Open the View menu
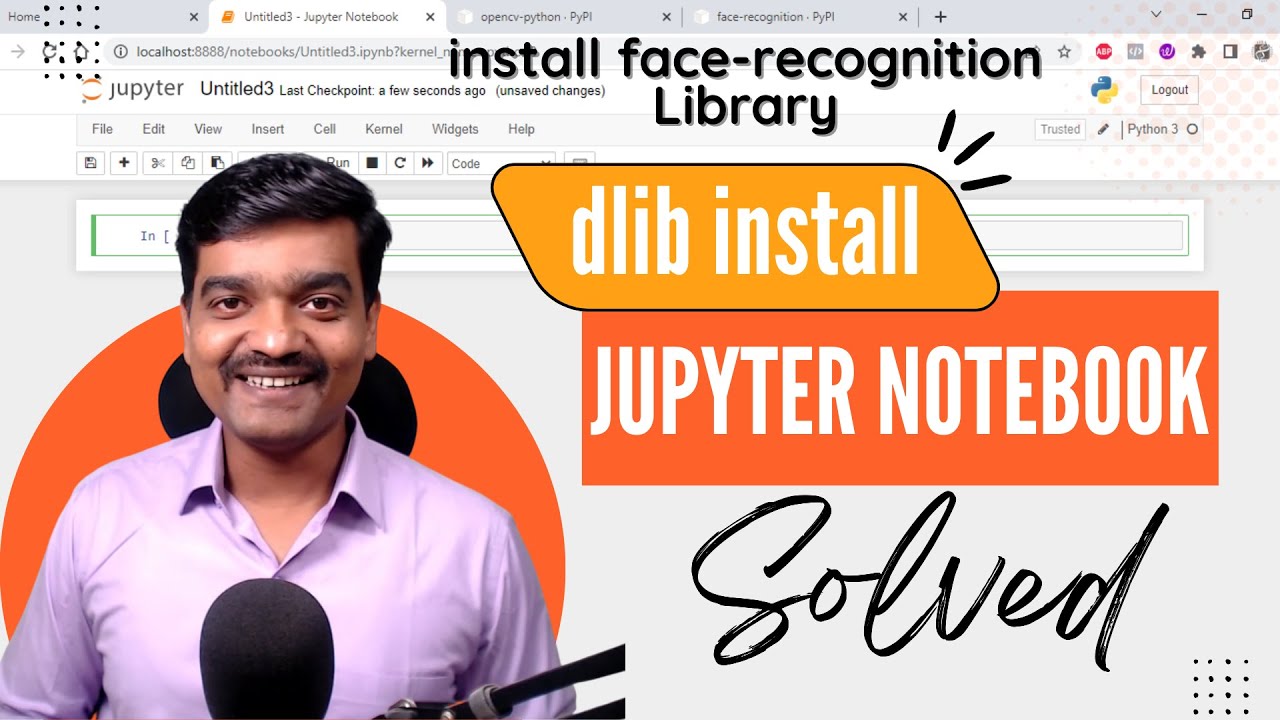This screenshot has height=720, width=1280. (x=208, y=129)
